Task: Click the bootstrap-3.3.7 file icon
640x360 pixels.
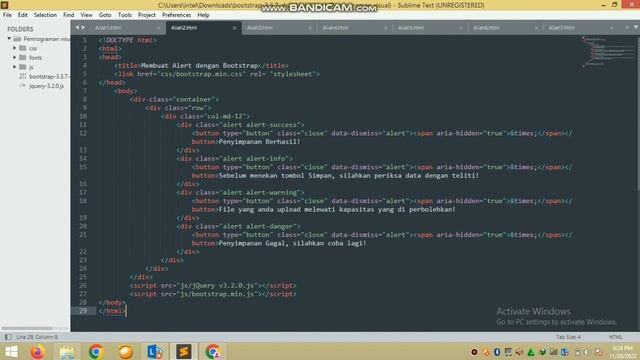Action: (x=23, y=76)
